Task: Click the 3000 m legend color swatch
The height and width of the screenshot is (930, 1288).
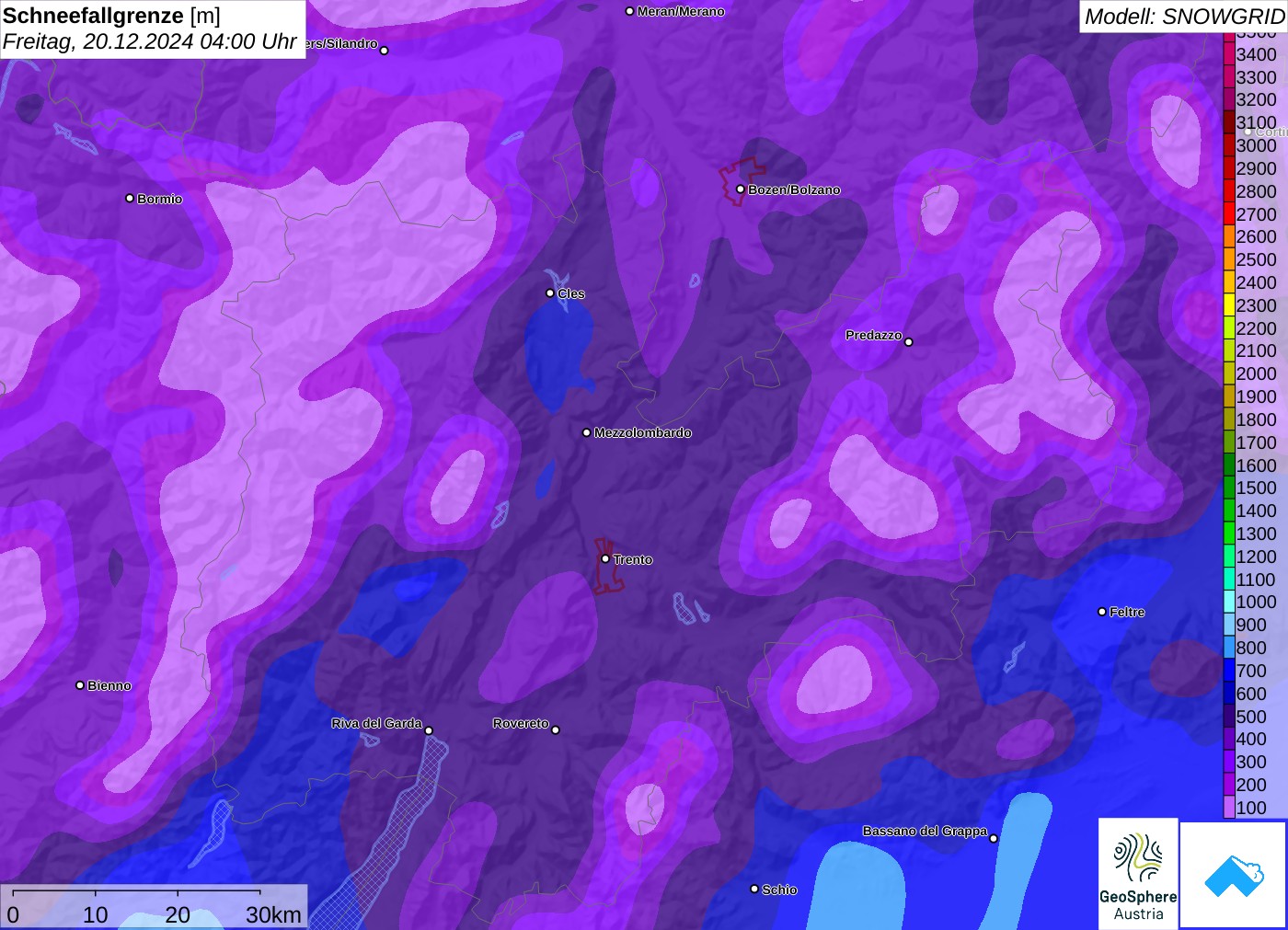Action: pos(1229,145)
